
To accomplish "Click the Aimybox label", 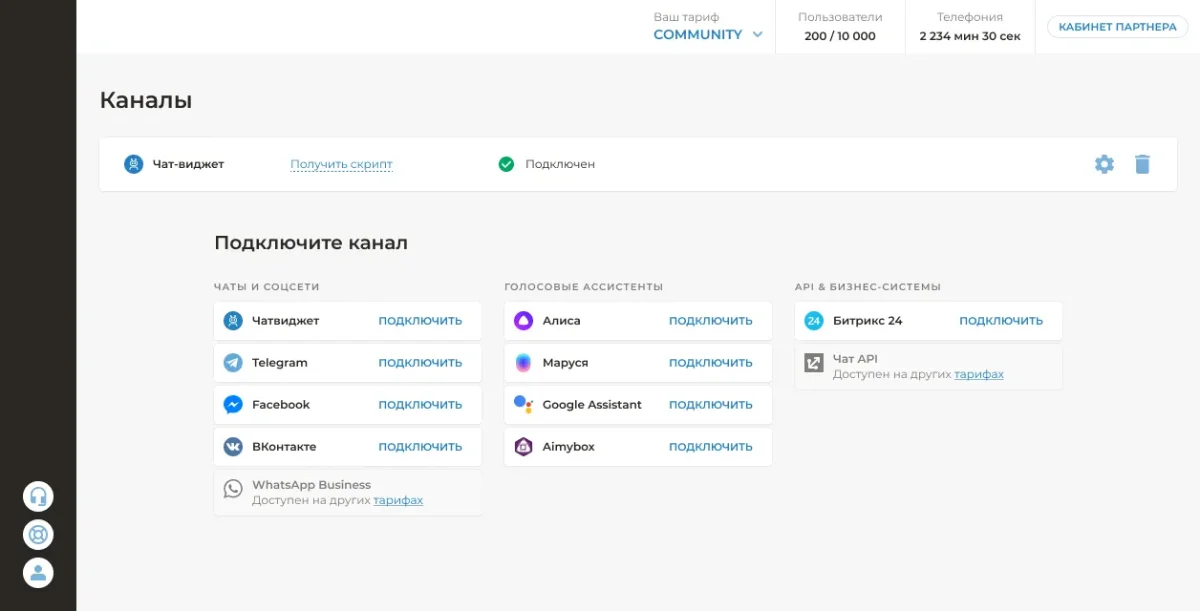I will tap(568, 447).
